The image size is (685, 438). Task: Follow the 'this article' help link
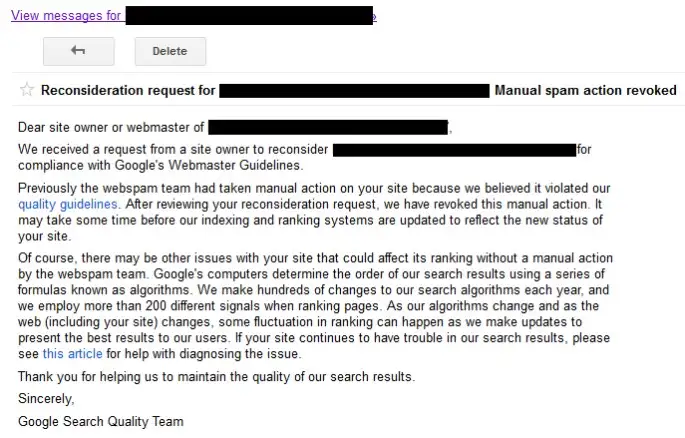73,353
